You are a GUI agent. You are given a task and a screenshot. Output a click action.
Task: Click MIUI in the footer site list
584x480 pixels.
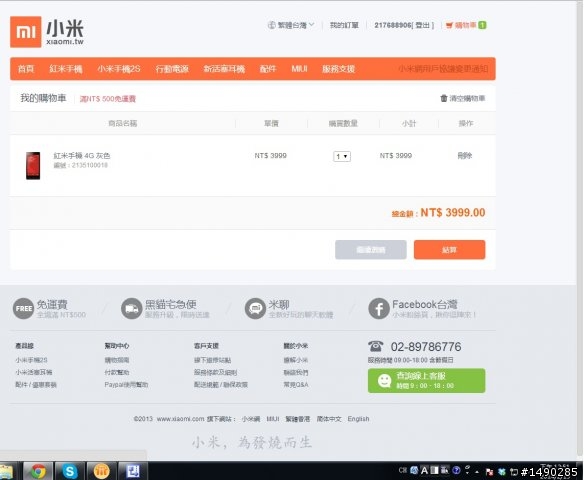click(273, 419)
